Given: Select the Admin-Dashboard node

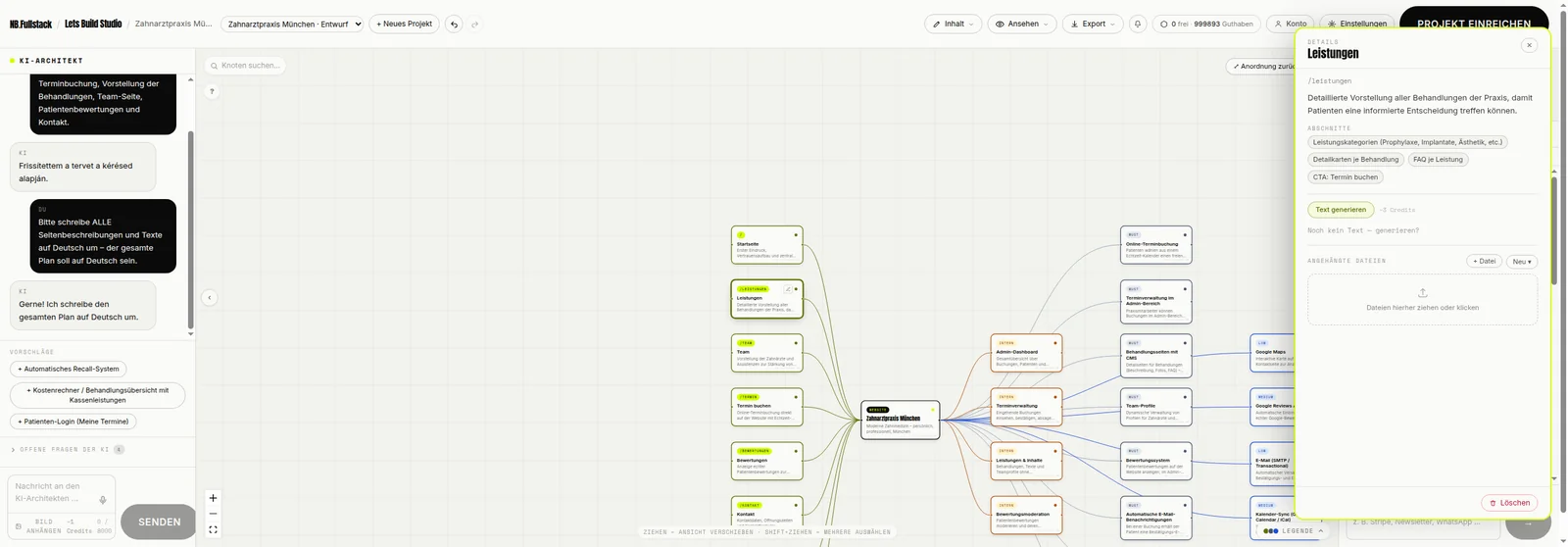Looking at the screenshot, I should coord(1026,353).
